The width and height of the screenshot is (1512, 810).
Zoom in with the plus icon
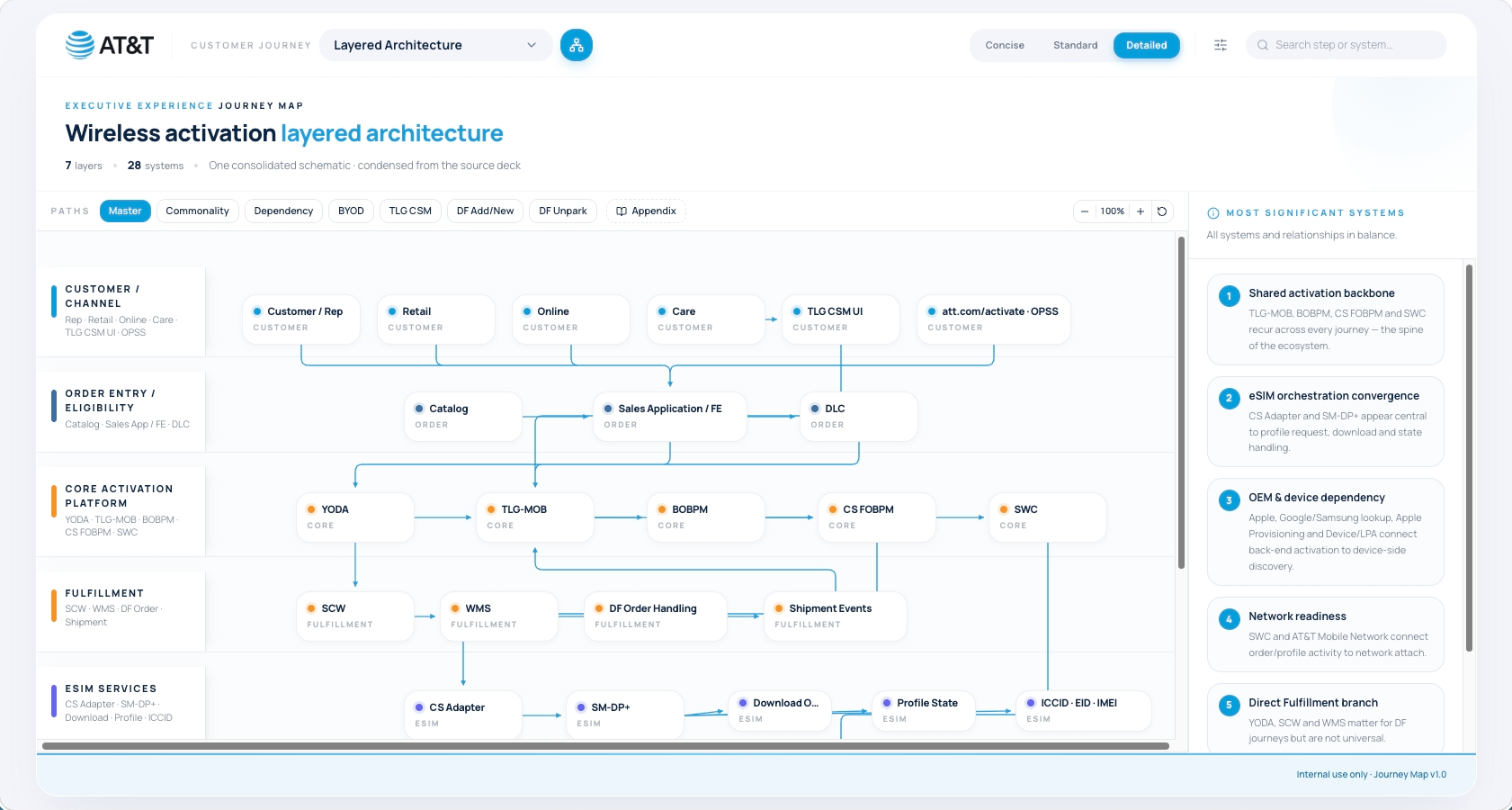[1141, 211]
